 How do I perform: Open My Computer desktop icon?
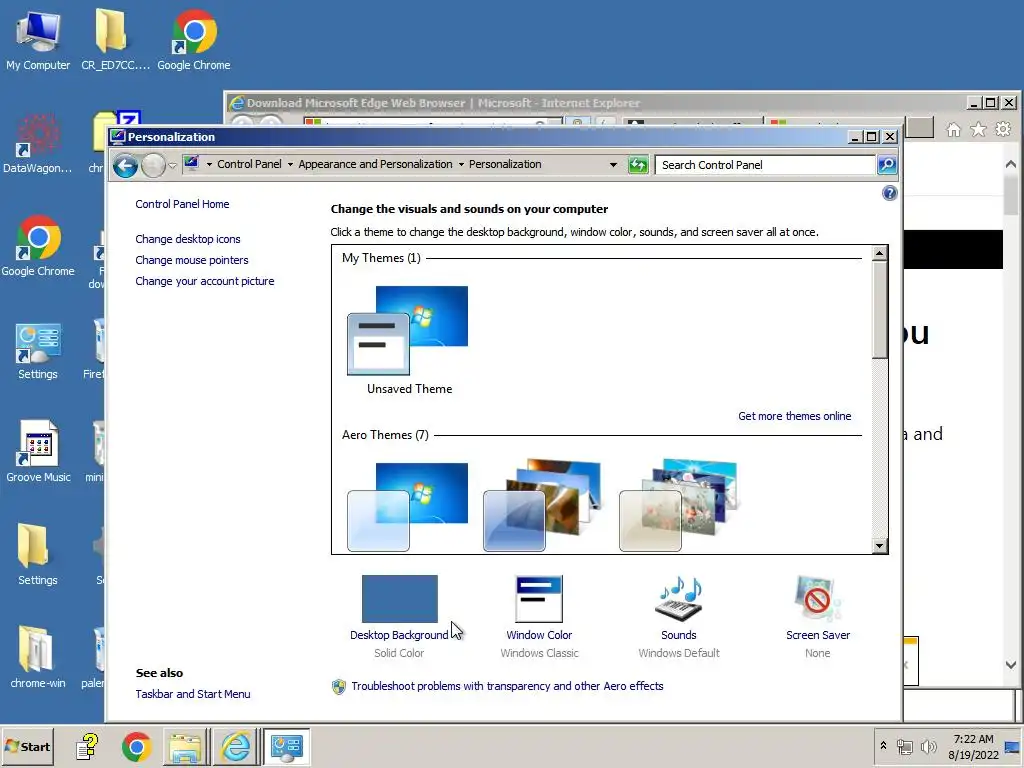point(38,40)
